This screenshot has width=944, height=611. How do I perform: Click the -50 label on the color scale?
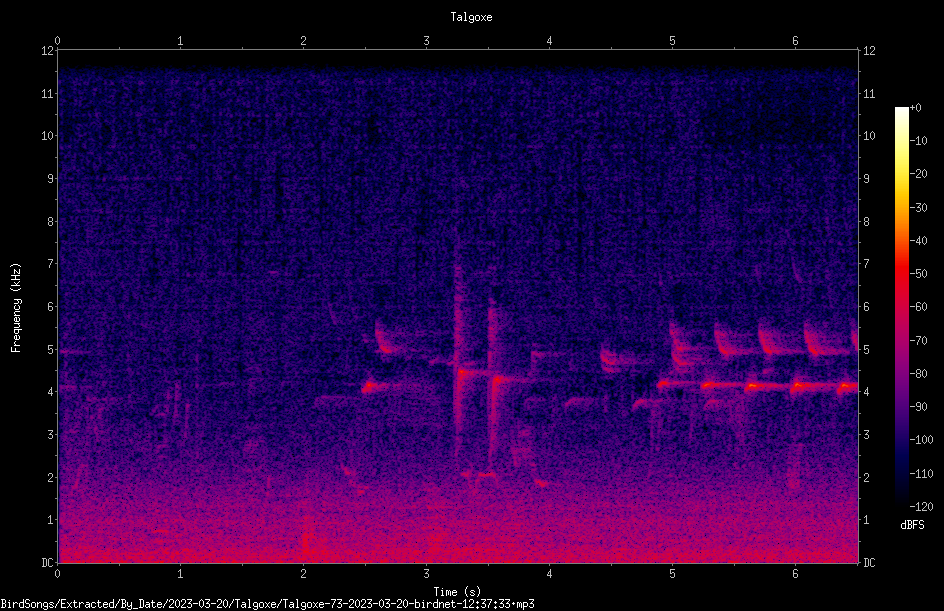(x=919, y=273)
